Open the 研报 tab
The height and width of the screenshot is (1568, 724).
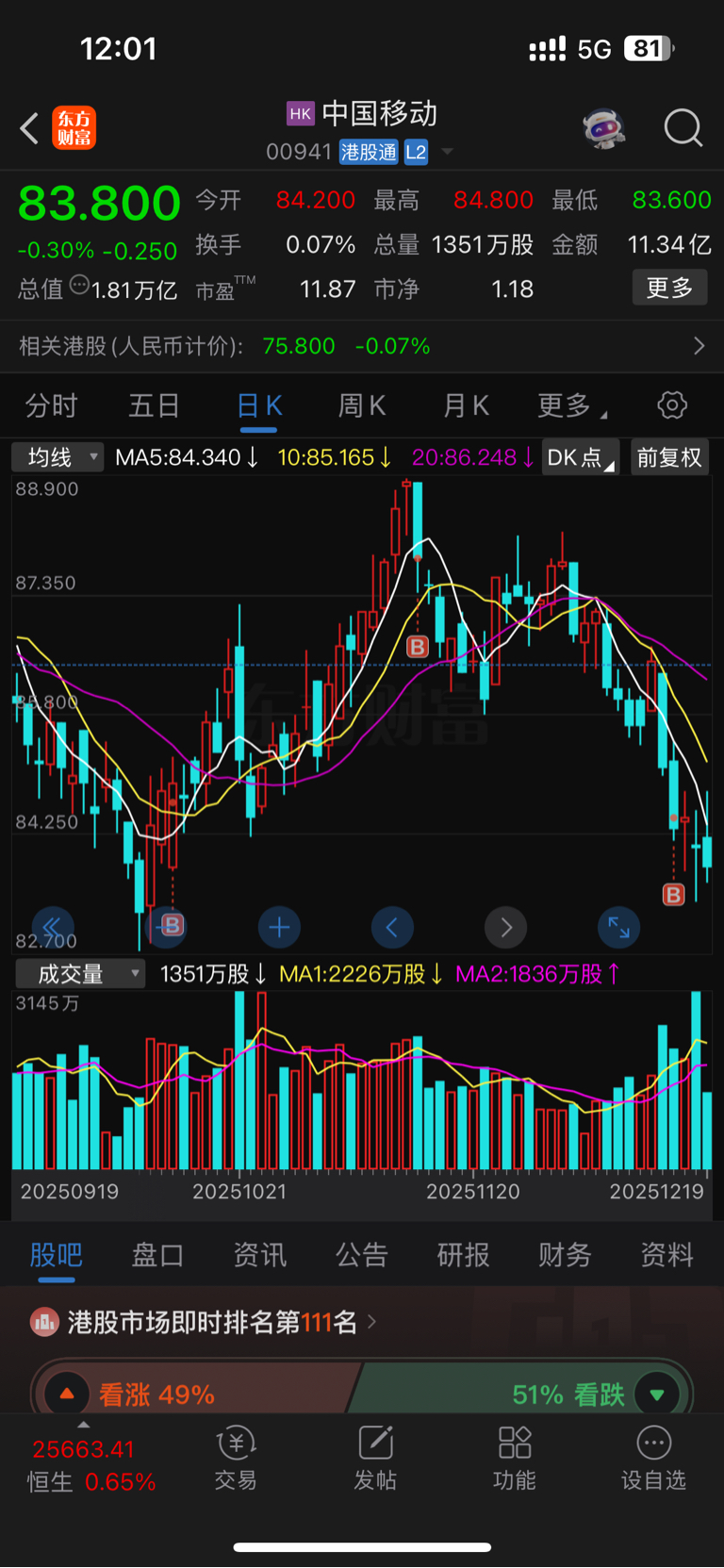pyautogui.click(x=463, y=1255)
